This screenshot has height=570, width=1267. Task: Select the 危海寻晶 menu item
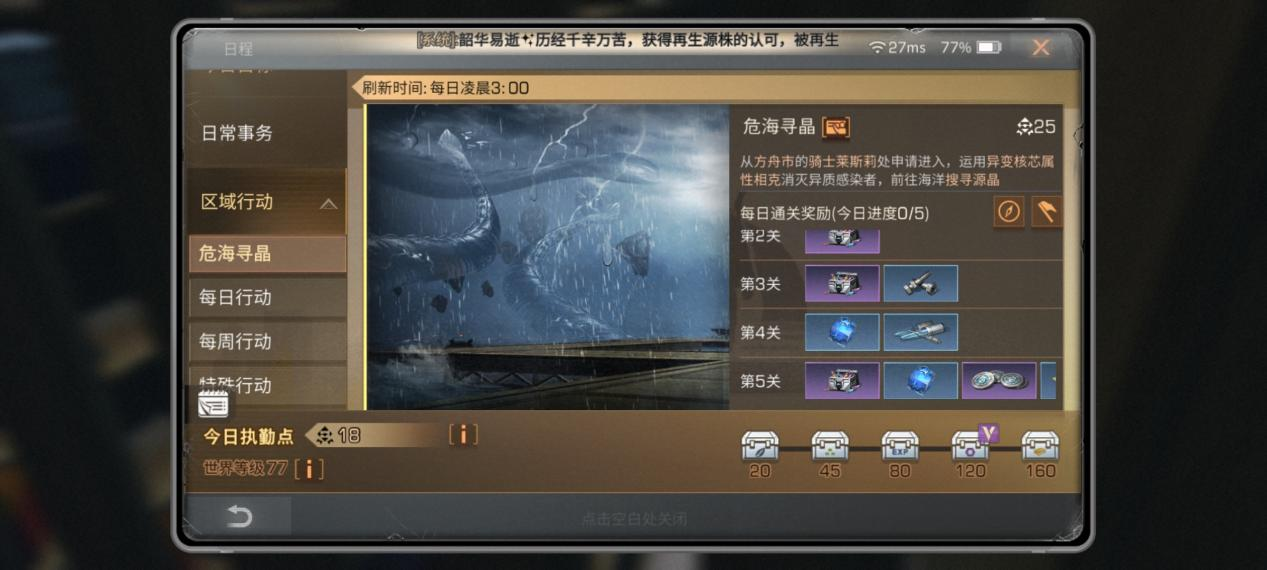(267, 254)
